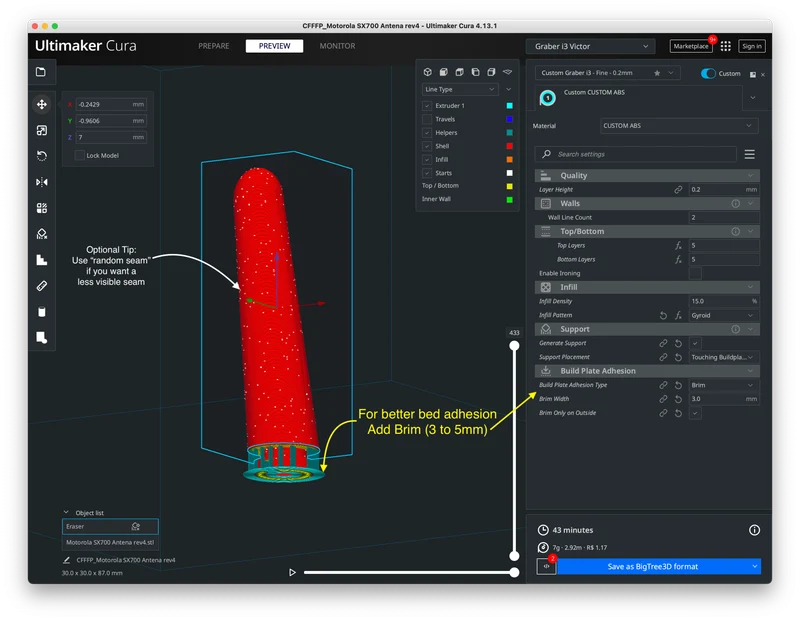Open Per Model Settings tool
800x621 pixels.
click(42, 208)
